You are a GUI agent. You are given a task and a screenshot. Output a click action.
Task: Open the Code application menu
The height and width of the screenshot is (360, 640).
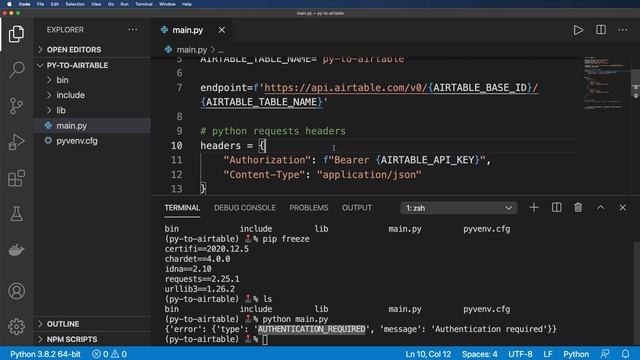pyautogui.click(x=24, y=4)
